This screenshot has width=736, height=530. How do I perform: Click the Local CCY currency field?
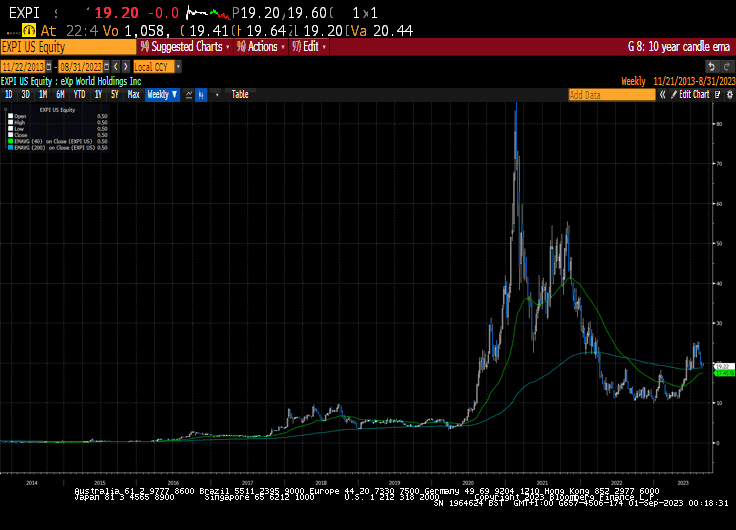(x=154, y=67)
